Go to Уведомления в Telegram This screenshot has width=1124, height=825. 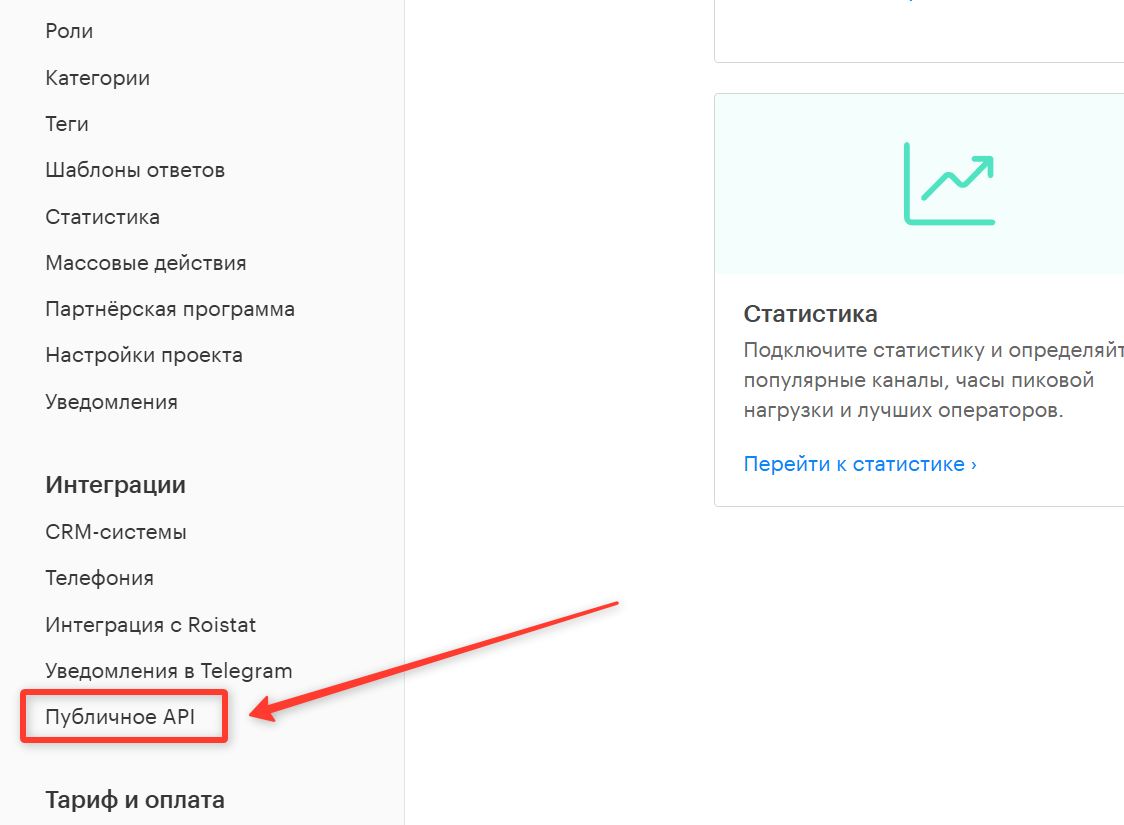[x=168, y=671]
